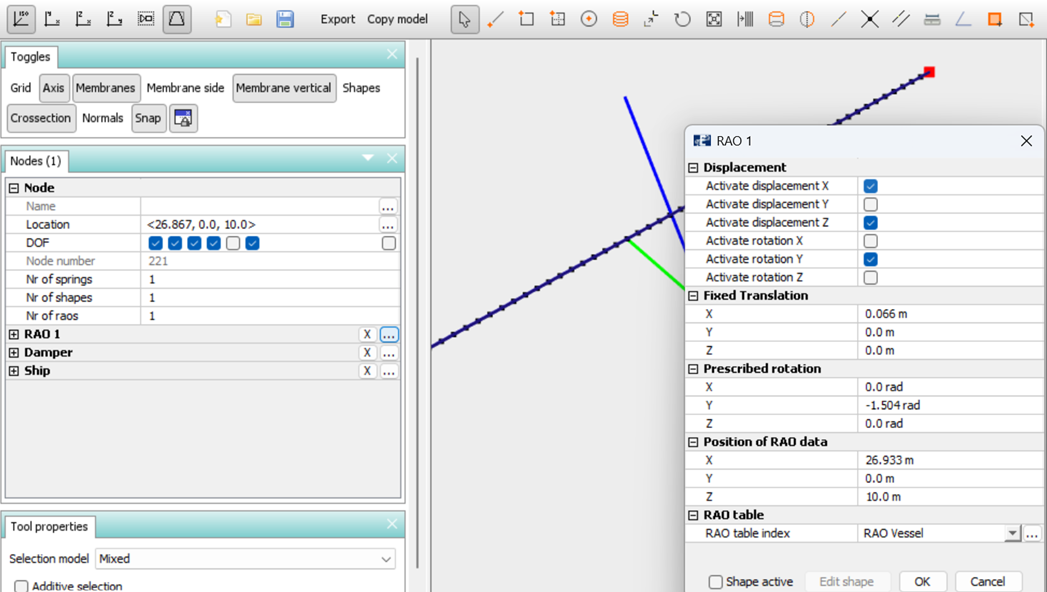Toggle the Snap button
Viewport: 1047px width, 592px height.
pos(148,118)
